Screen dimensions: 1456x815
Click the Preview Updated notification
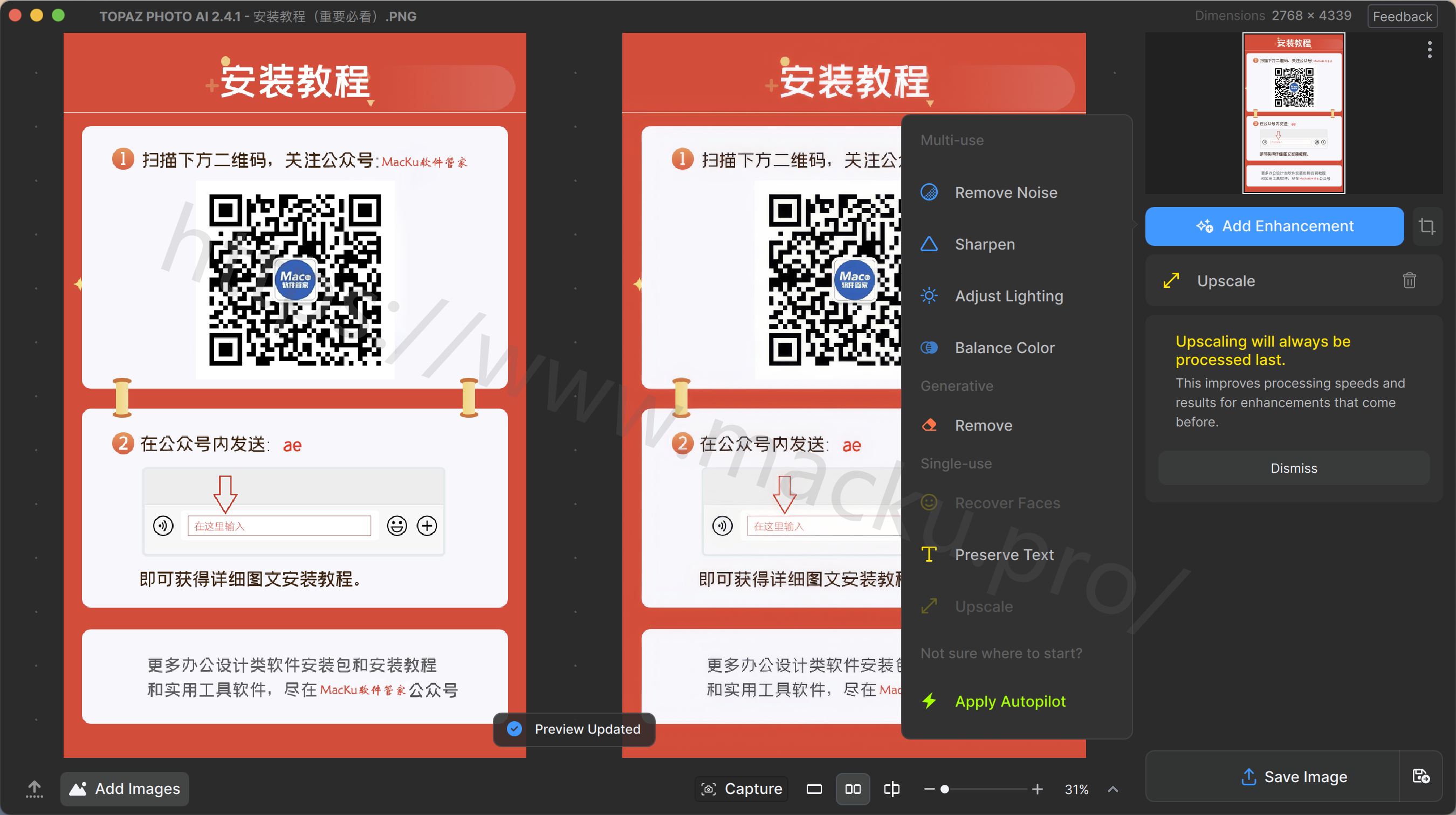[574, 729]
